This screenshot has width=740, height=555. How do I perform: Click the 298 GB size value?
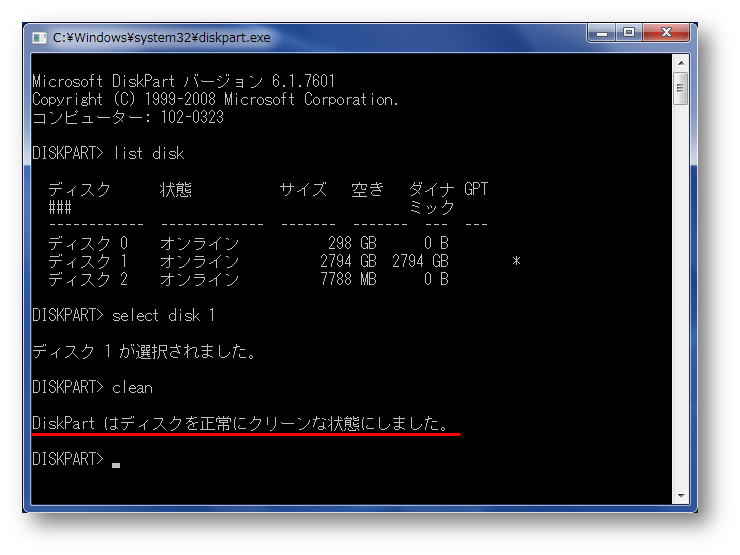[353, 244]
